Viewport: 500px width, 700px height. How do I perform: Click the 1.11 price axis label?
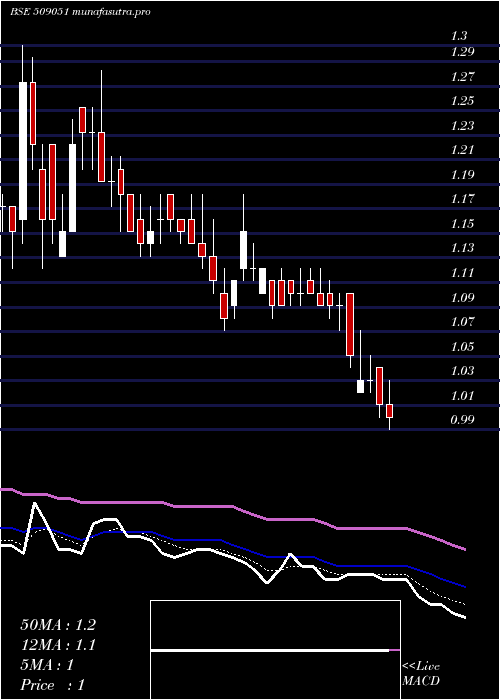click(462, 273)
